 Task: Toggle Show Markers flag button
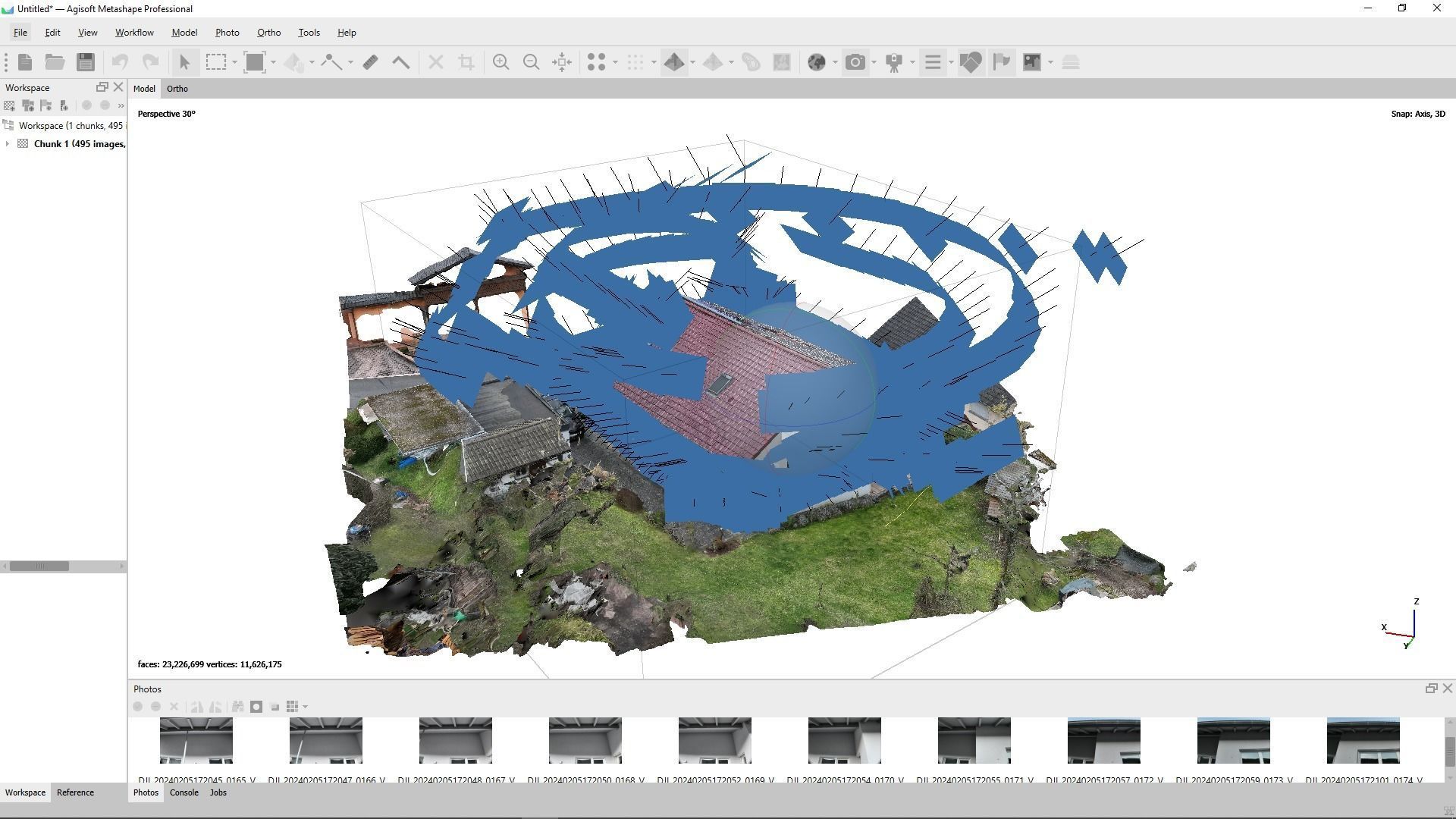click(1001, 62)
